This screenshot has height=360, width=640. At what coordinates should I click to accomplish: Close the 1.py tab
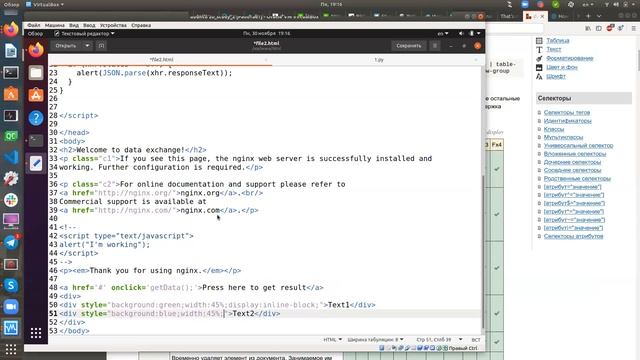click(476, 60)
